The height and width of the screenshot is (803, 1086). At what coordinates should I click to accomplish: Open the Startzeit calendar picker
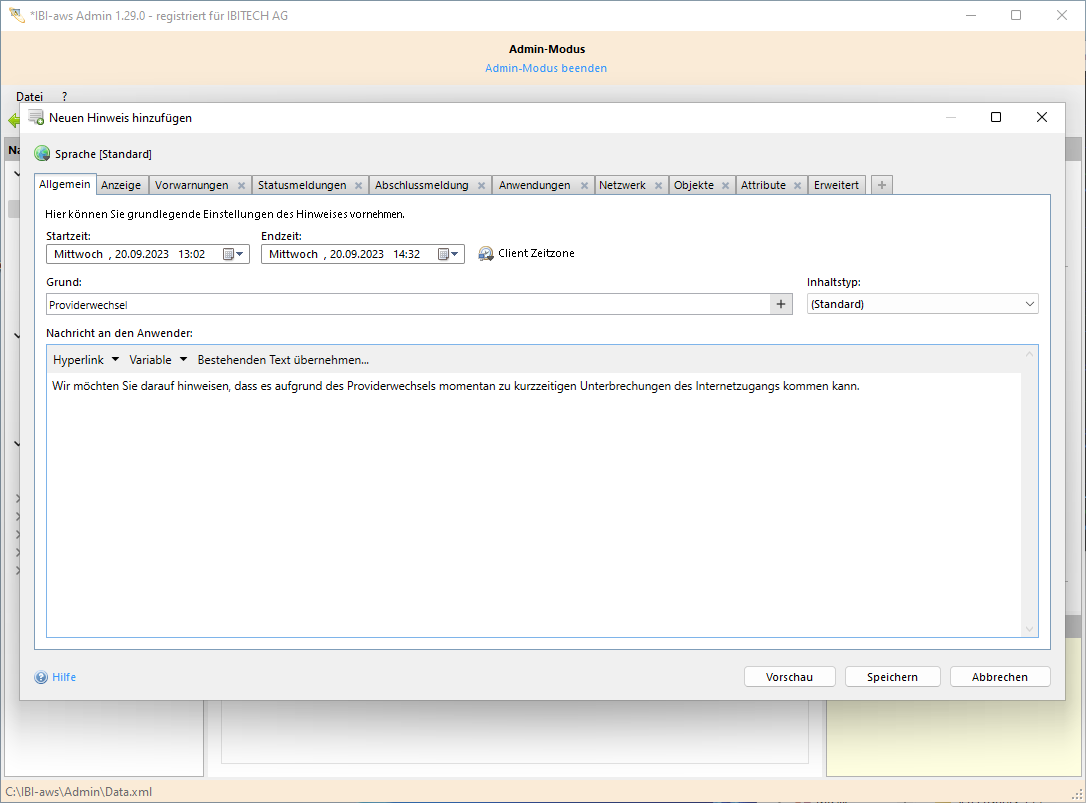tap(232, 254)
